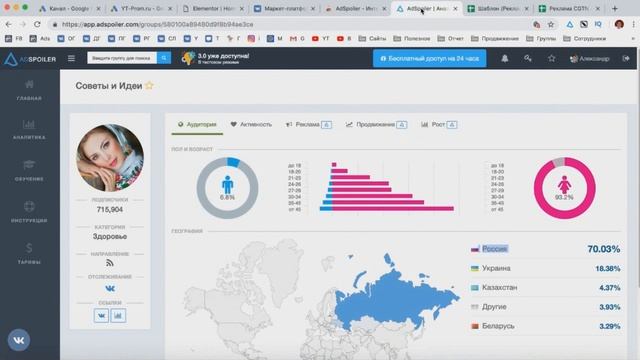This screenshot has width=640, height=360.
Task: Click the Бесплатный доступ на 24 часа button
Action: tap(429, 58)
